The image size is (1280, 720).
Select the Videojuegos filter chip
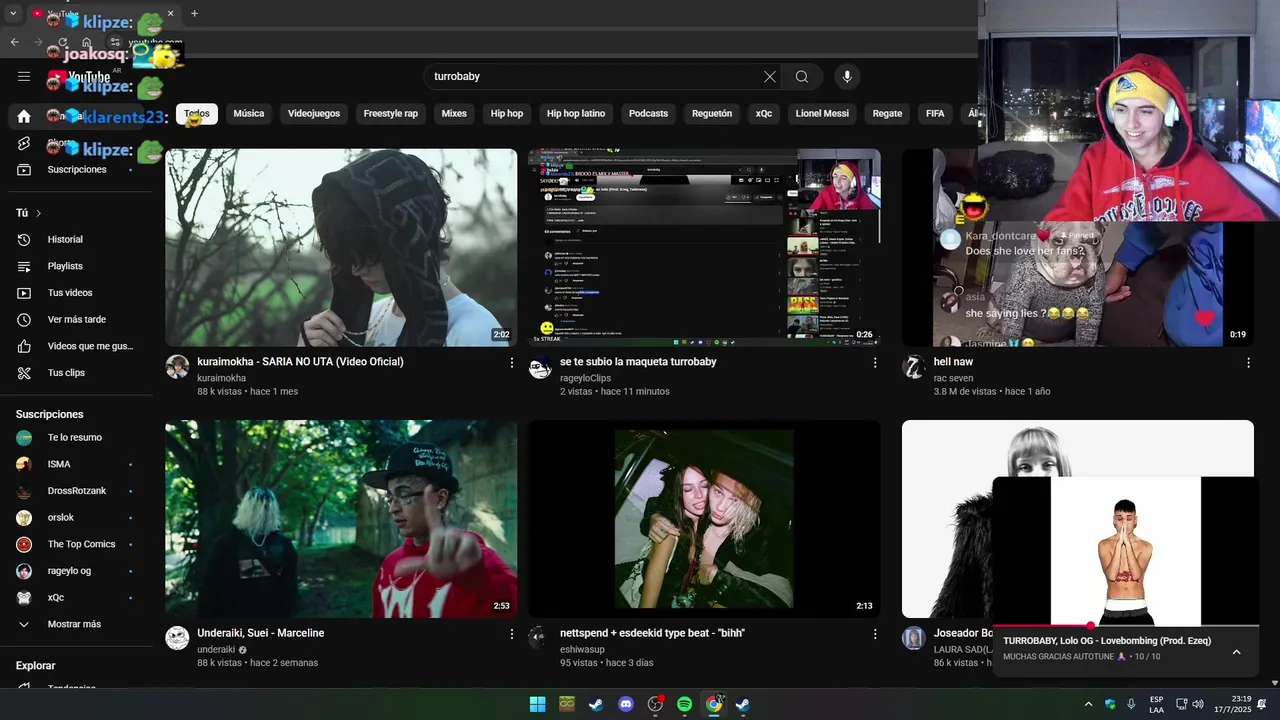click(x=314, y=114)
